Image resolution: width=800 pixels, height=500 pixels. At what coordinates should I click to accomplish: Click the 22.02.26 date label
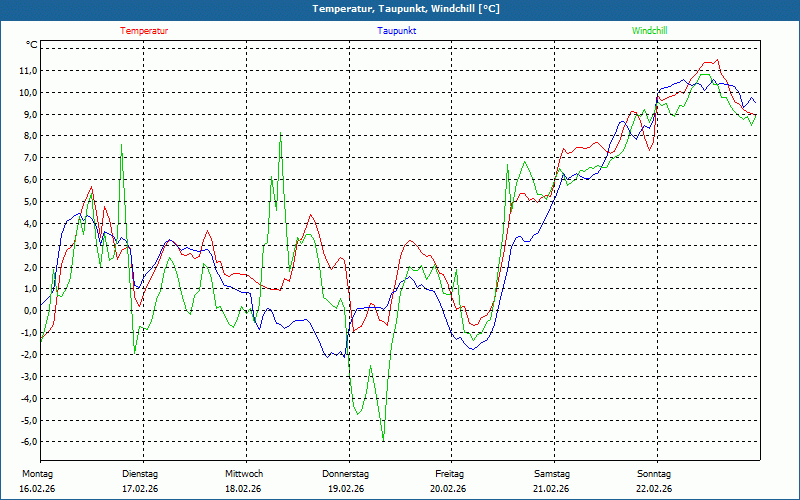point(654,488)
